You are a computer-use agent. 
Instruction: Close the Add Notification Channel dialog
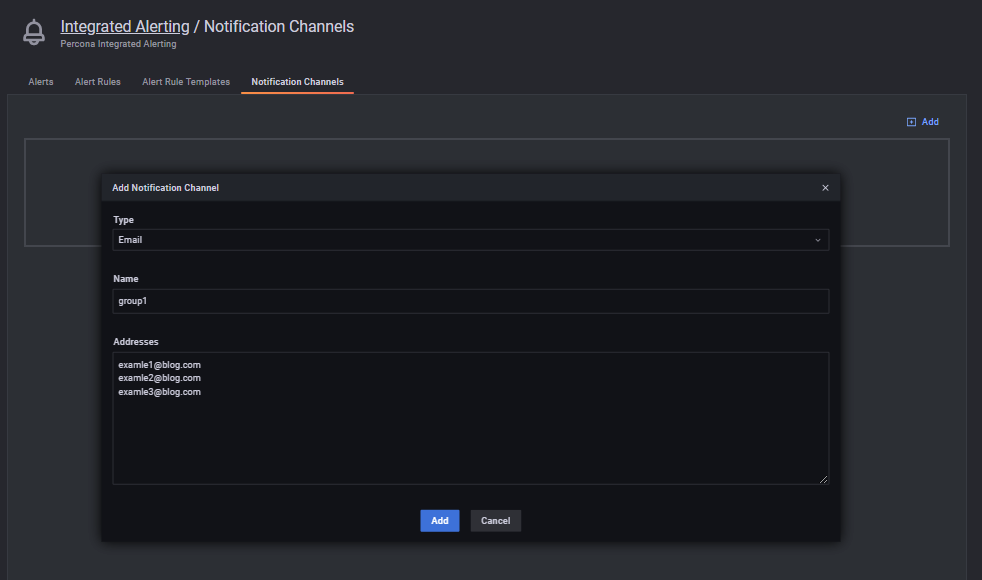825,188
